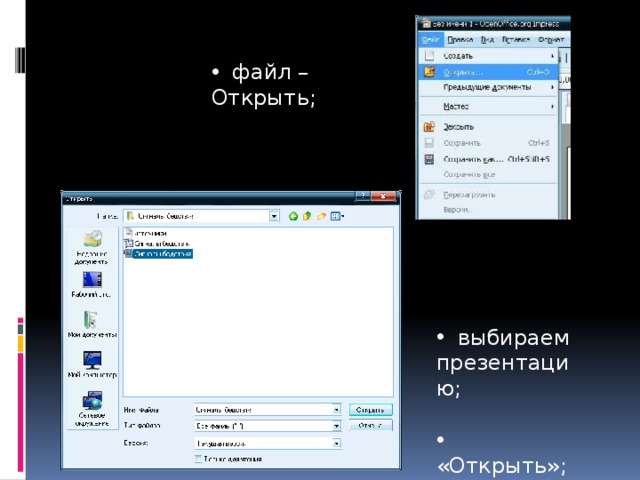The height and width of the screenshot is (480, 640).
Task: Choose Мастер entry in the File menu
Action: (489, 106)
